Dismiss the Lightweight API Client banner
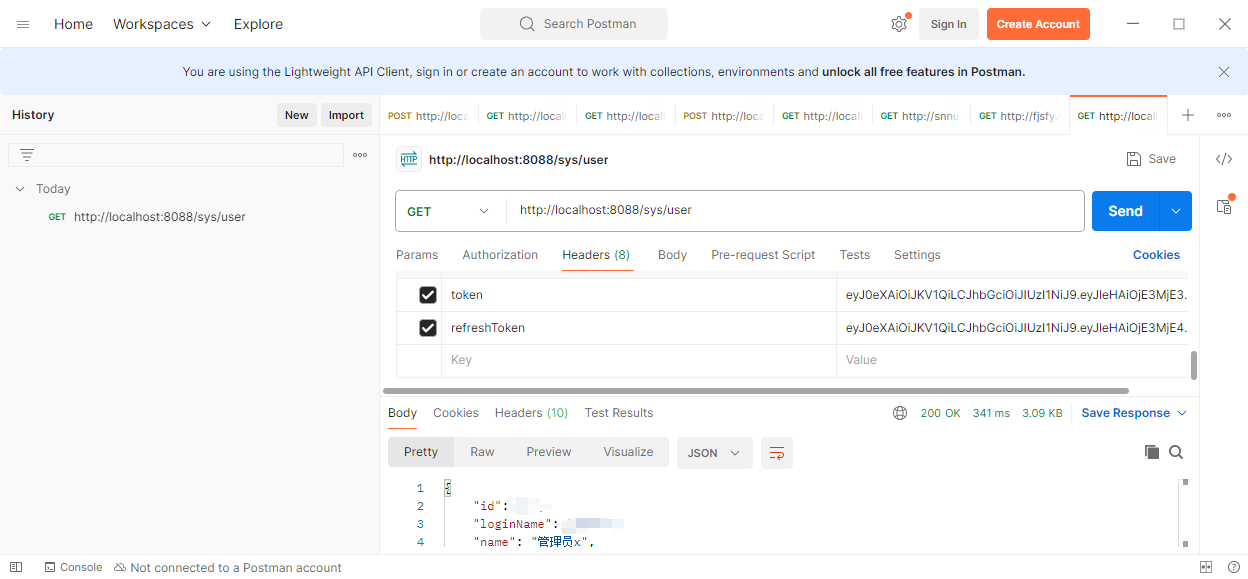This screenshot has width=1248, height=579. click(1223, 72)
